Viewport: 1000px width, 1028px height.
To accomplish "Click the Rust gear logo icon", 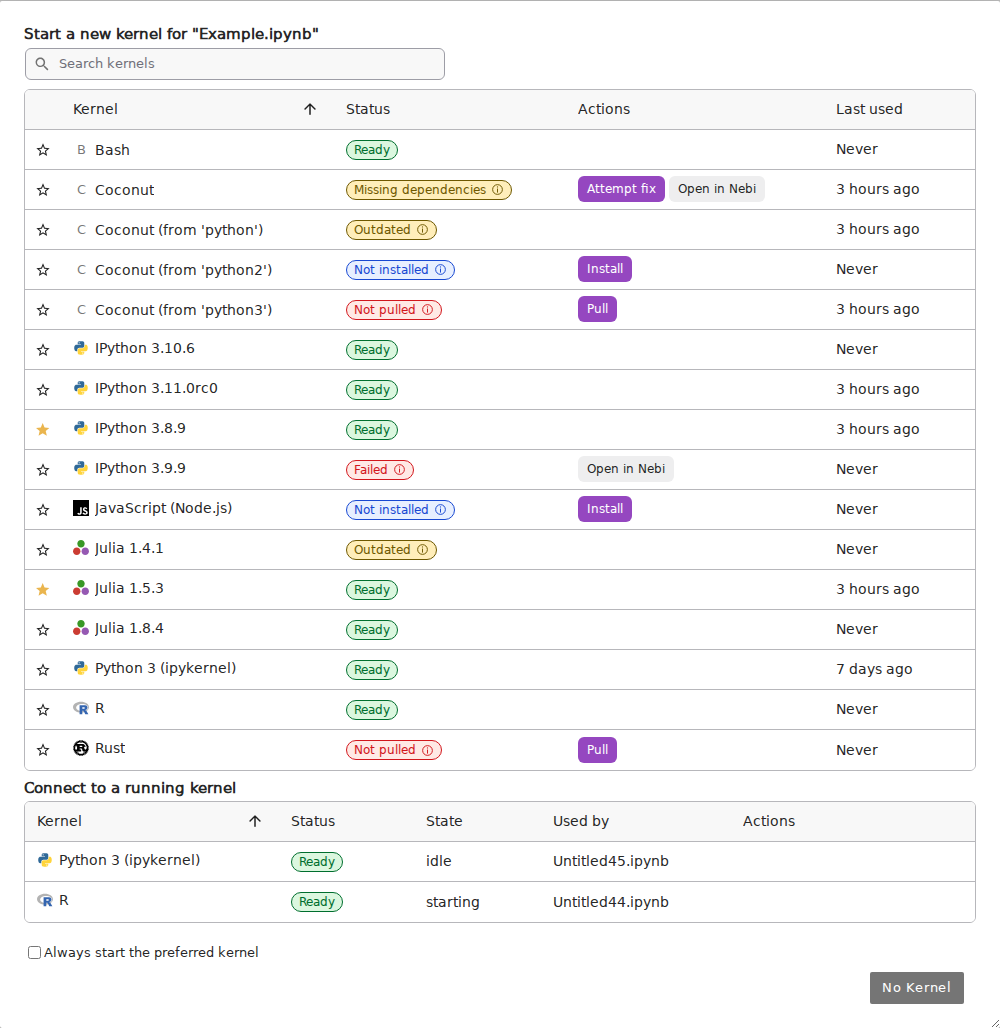I will point(81,748).
